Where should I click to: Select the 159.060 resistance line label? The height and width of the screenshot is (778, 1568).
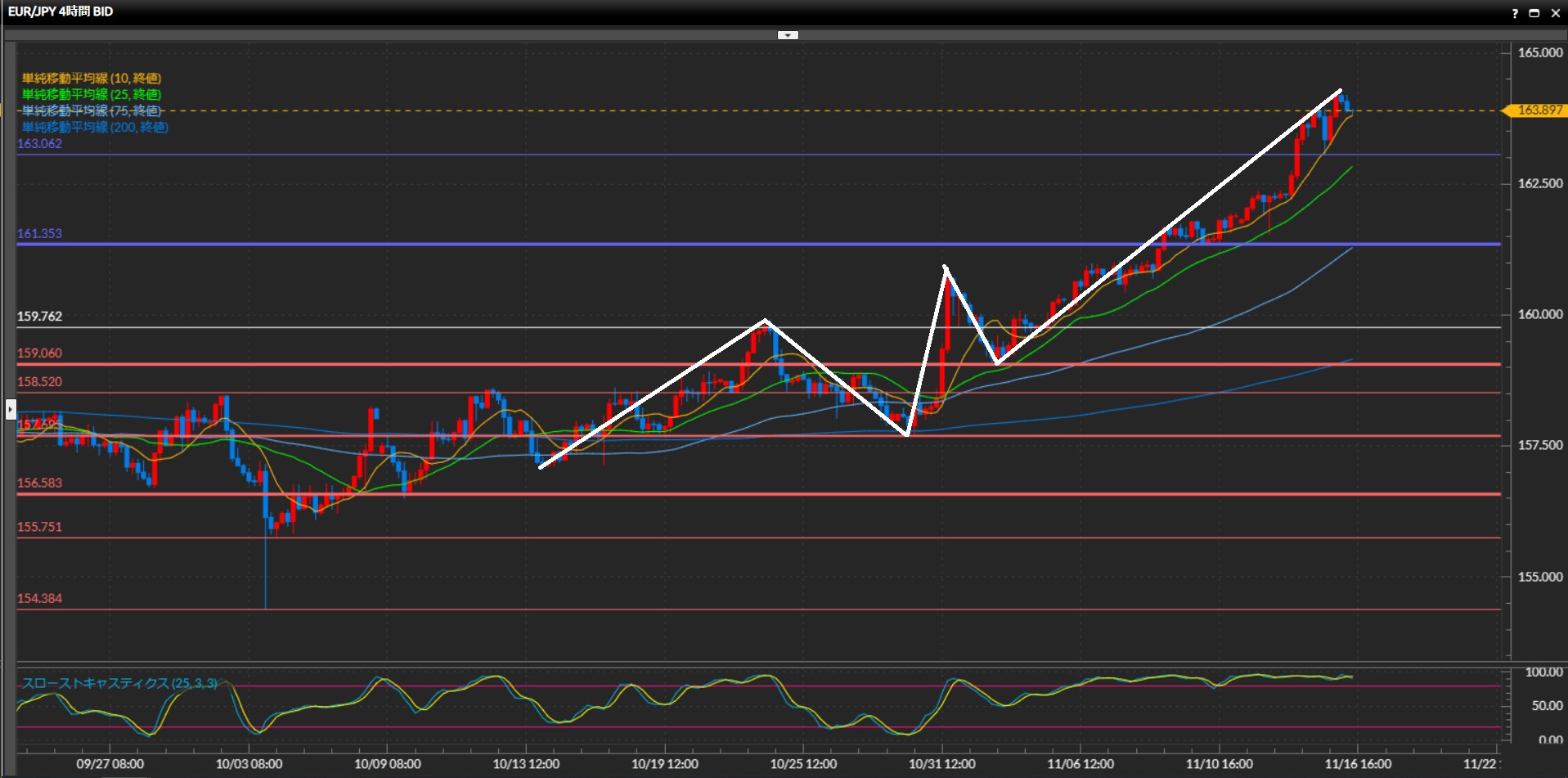[x=39, y=353]
